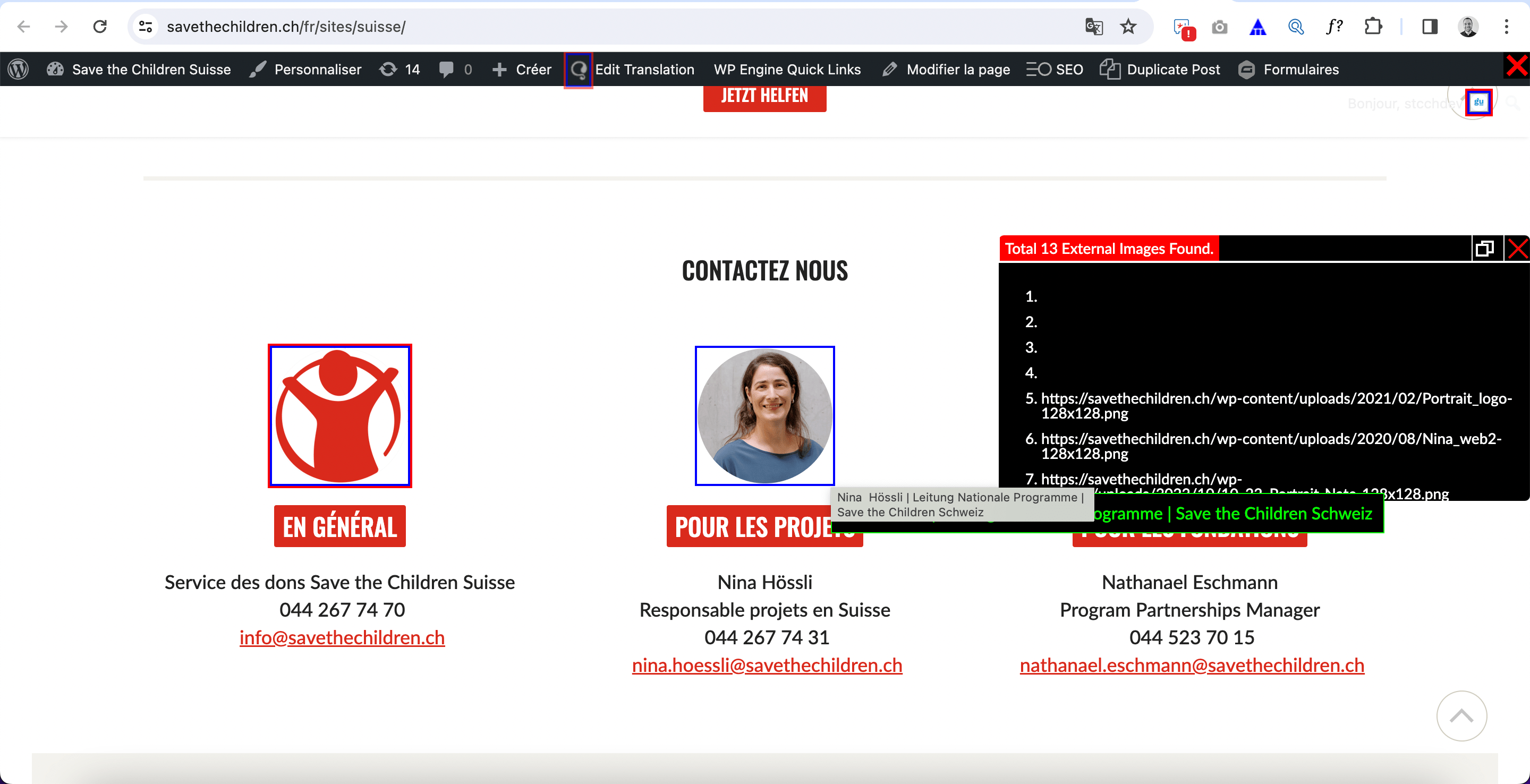The width and height of the screenshot is (1530, 784).
Task: Open the f? font finder extension
Action: [1334, 27]
